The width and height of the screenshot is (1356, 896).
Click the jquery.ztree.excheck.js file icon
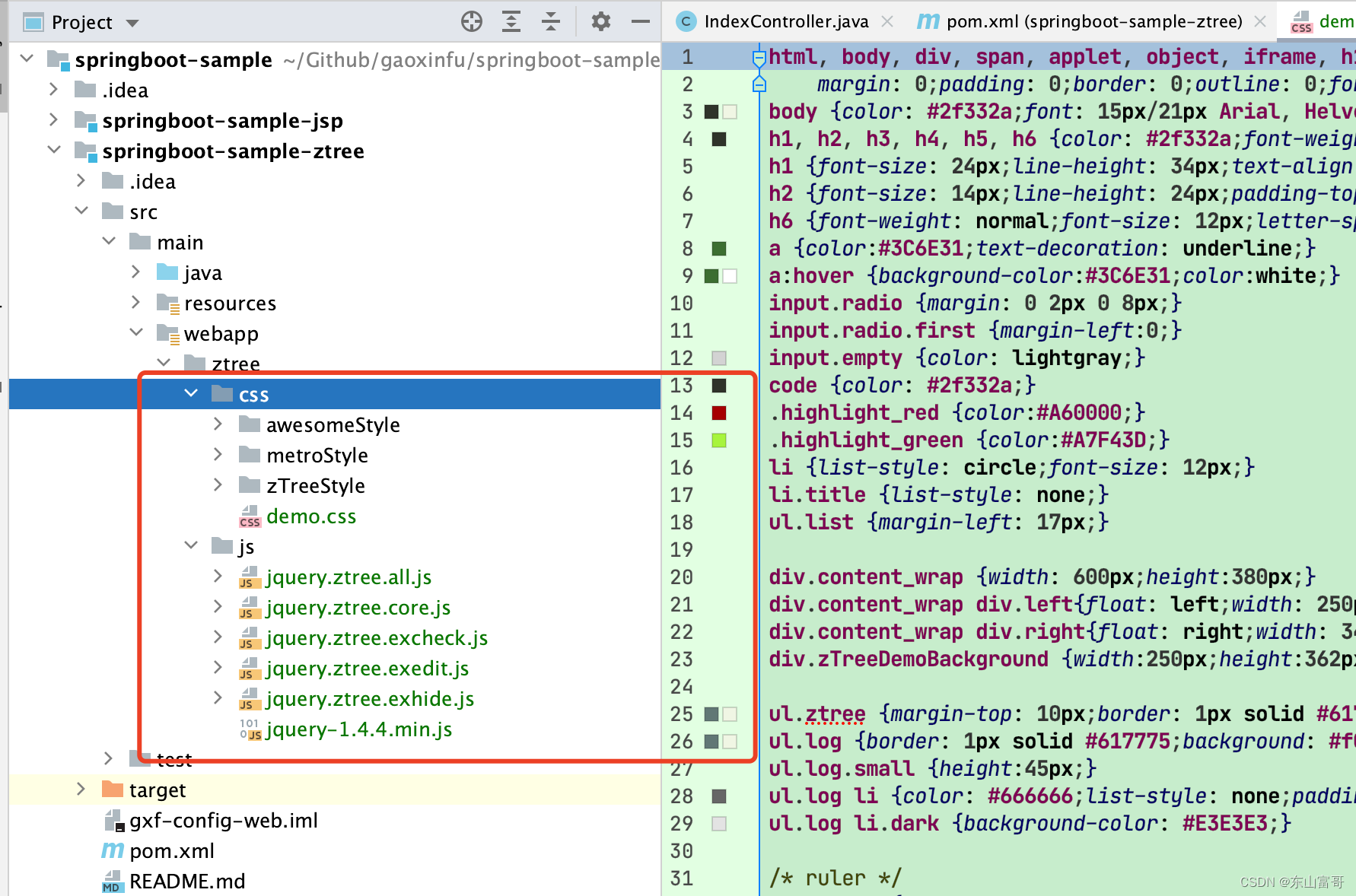coord(250,638)
